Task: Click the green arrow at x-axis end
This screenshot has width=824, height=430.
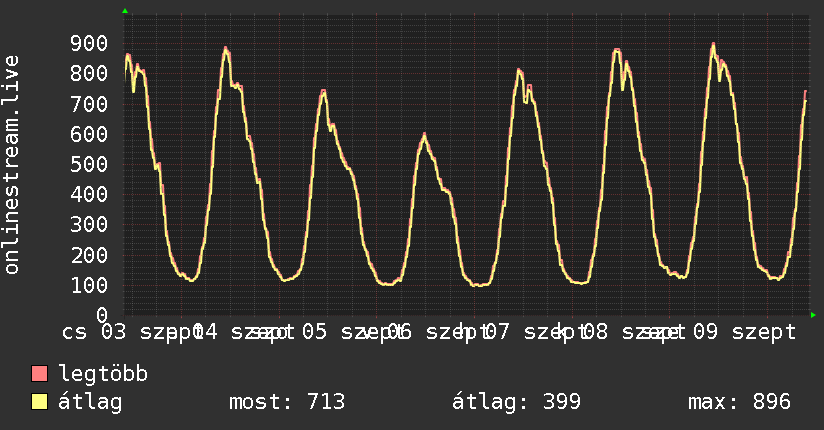Action: (813, 315)
